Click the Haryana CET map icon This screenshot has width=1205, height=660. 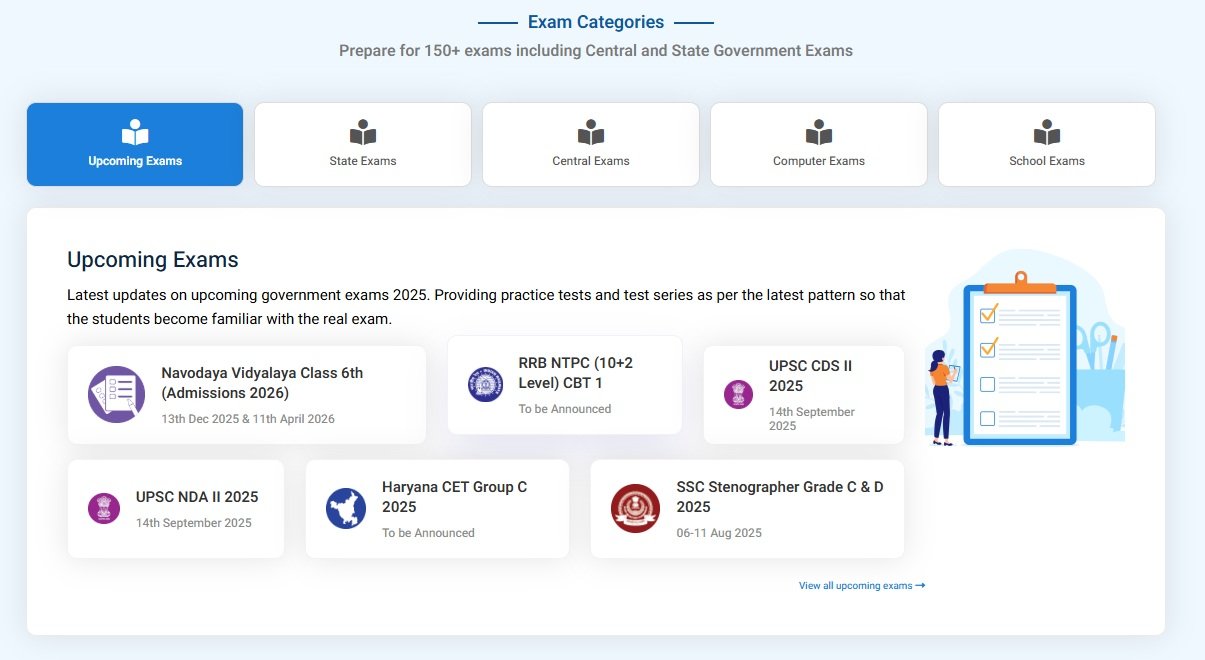click(x=346, y=508)
